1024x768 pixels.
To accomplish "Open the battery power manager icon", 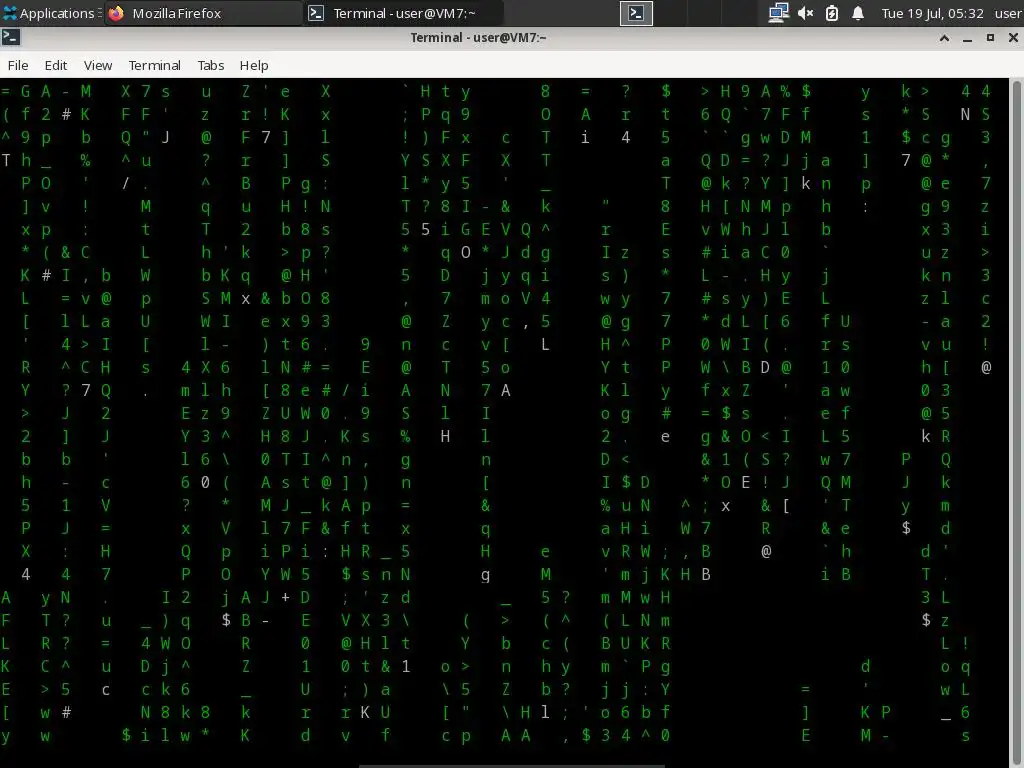I will (831, 13).
